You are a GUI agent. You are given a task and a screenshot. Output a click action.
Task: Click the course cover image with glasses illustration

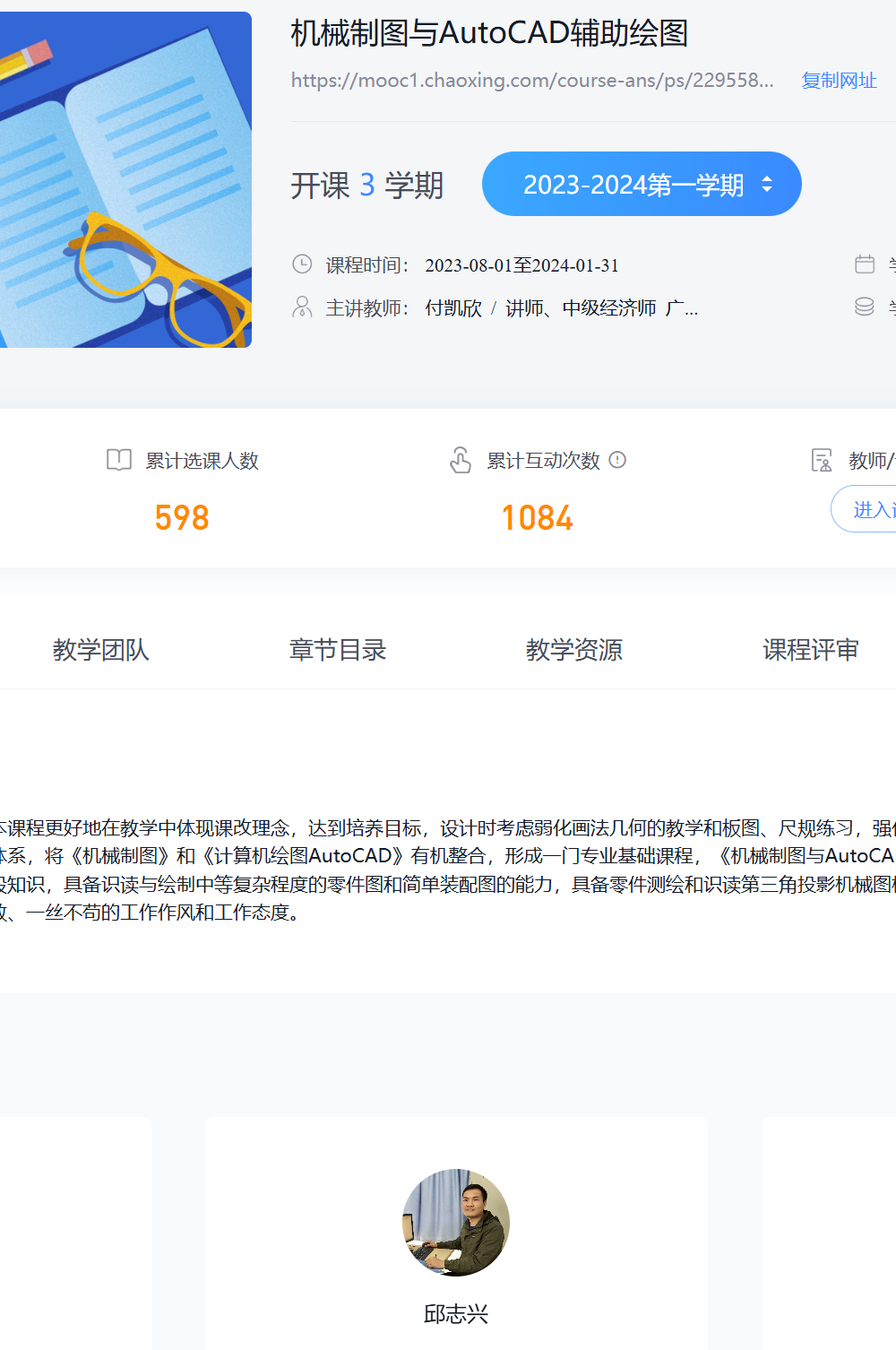(125, 179)
